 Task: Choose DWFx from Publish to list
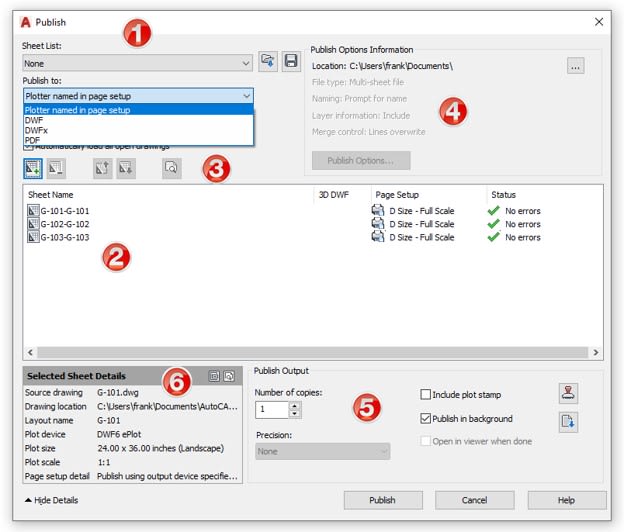pos(138,130)
